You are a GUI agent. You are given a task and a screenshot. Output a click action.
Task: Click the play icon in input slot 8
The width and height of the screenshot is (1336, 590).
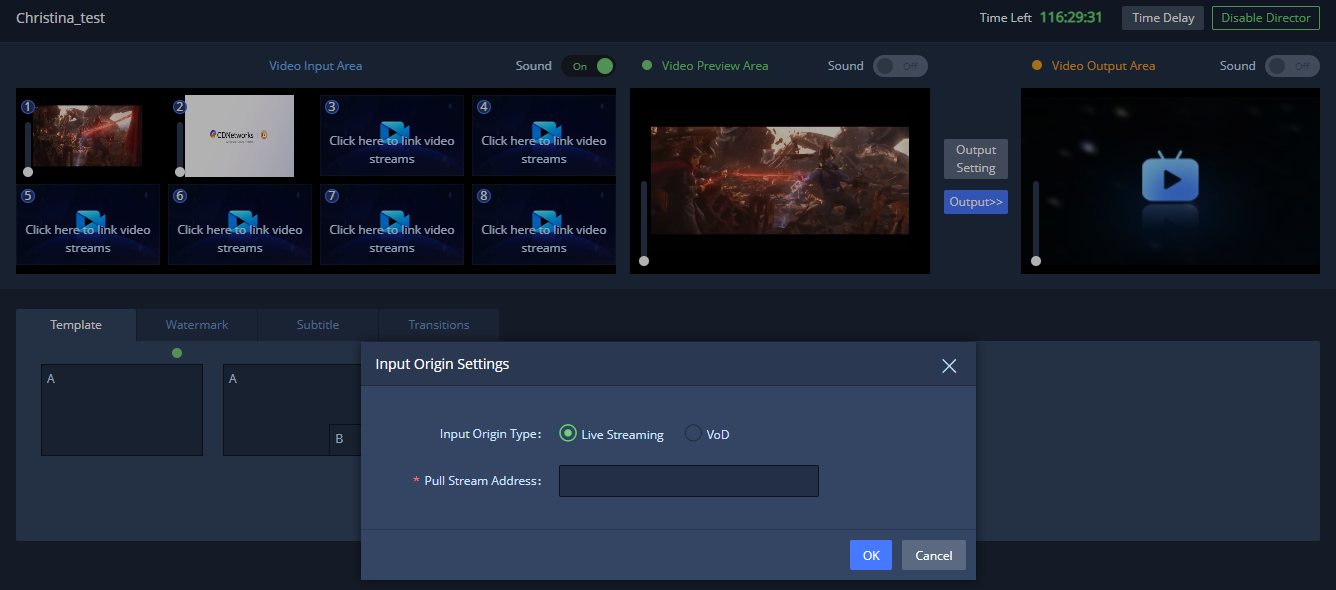[x=546, y=221]
